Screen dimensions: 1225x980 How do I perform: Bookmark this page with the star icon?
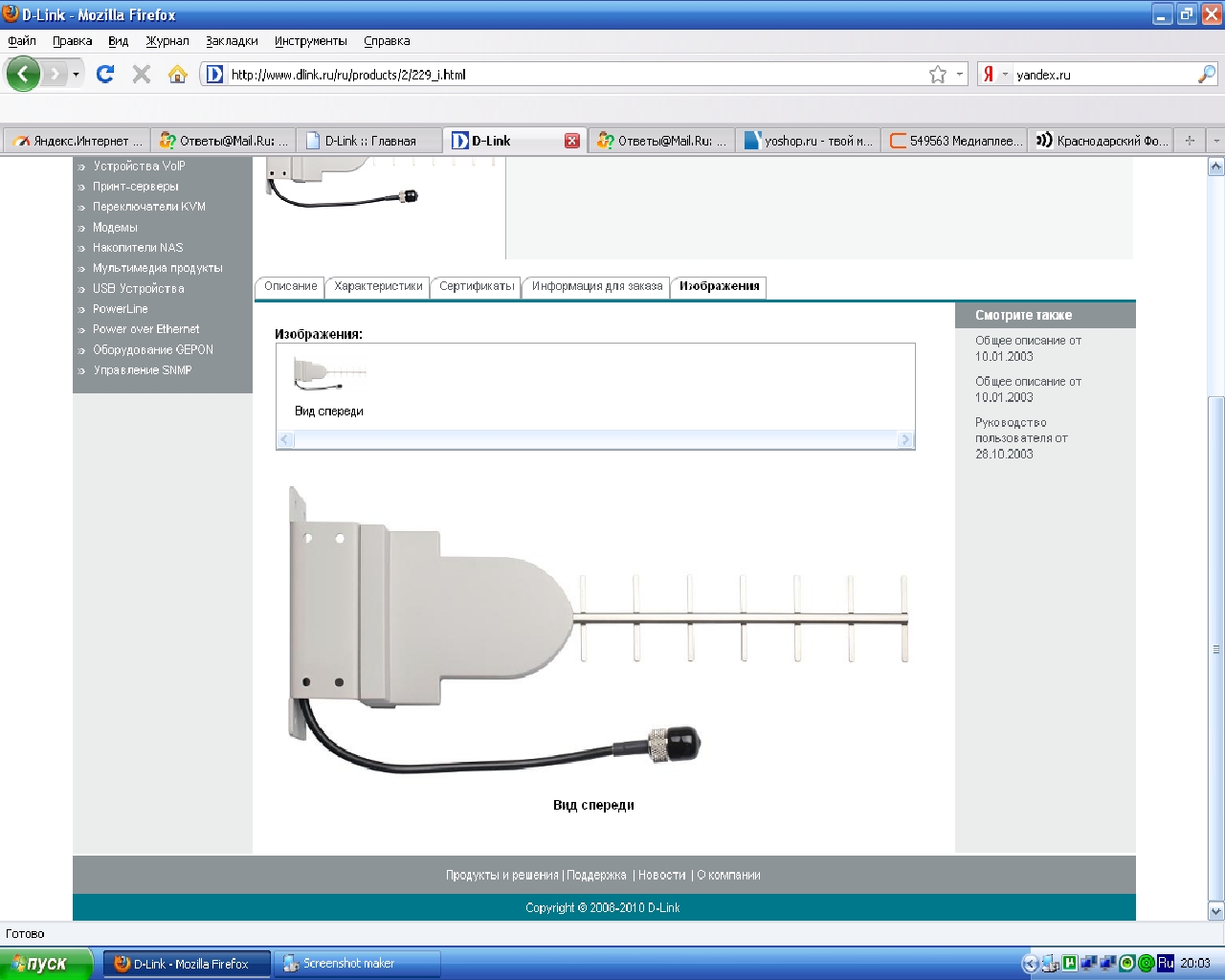[938, 74]
